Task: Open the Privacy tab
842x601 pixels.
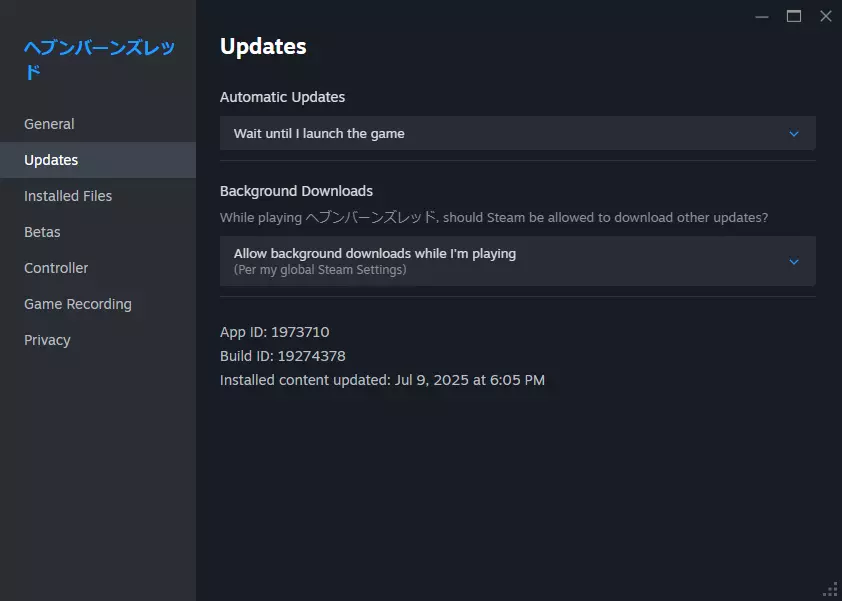Action: [x=98, y=340]
